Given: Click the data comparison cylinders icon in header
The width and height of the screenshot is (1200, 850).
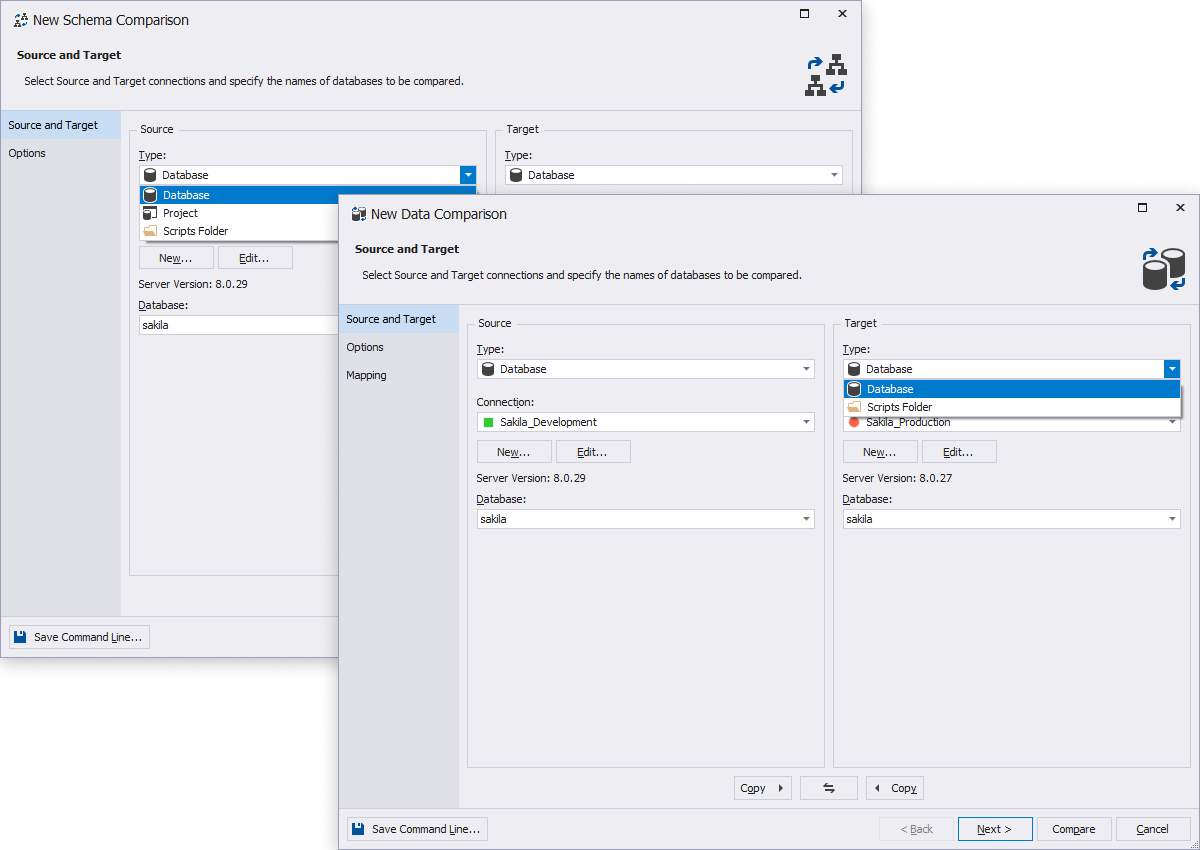Looking at the screenshot, I should 1164,270.
